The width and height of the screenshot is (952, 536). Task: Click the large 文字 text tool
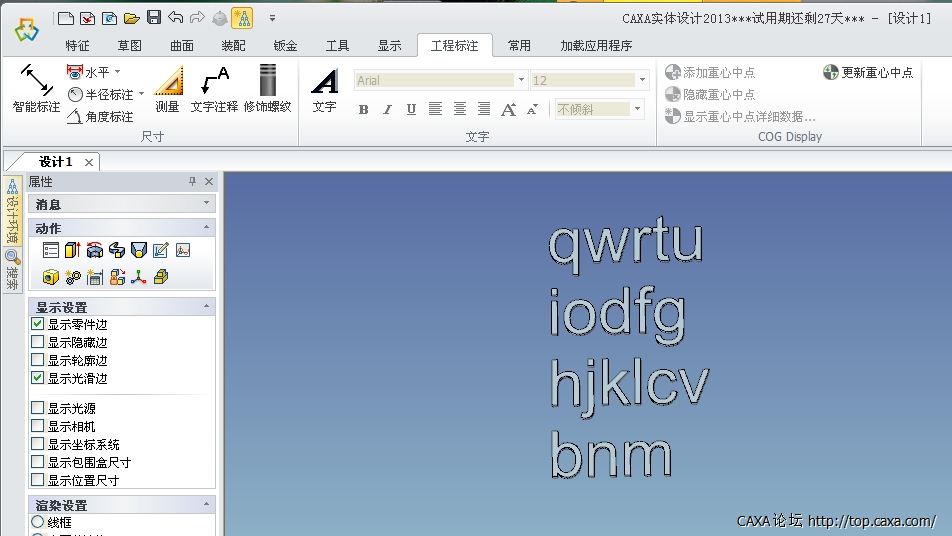coord(324,90)
